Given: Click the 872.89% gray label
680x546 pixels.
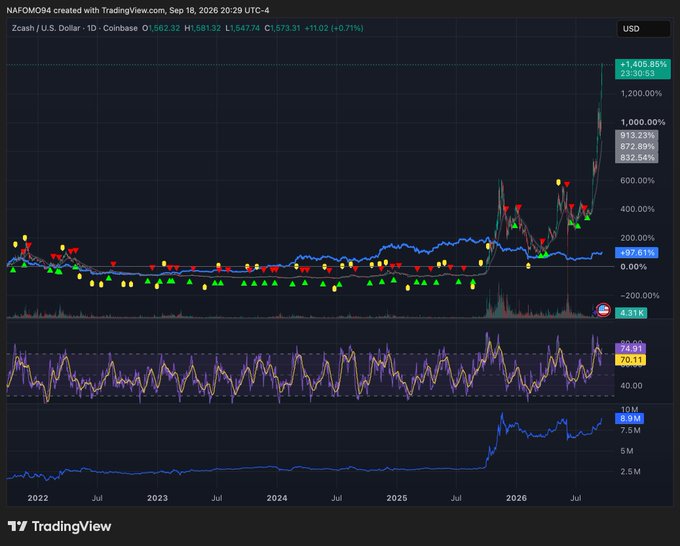Looking at the screenshot, I should pos(637,146).
